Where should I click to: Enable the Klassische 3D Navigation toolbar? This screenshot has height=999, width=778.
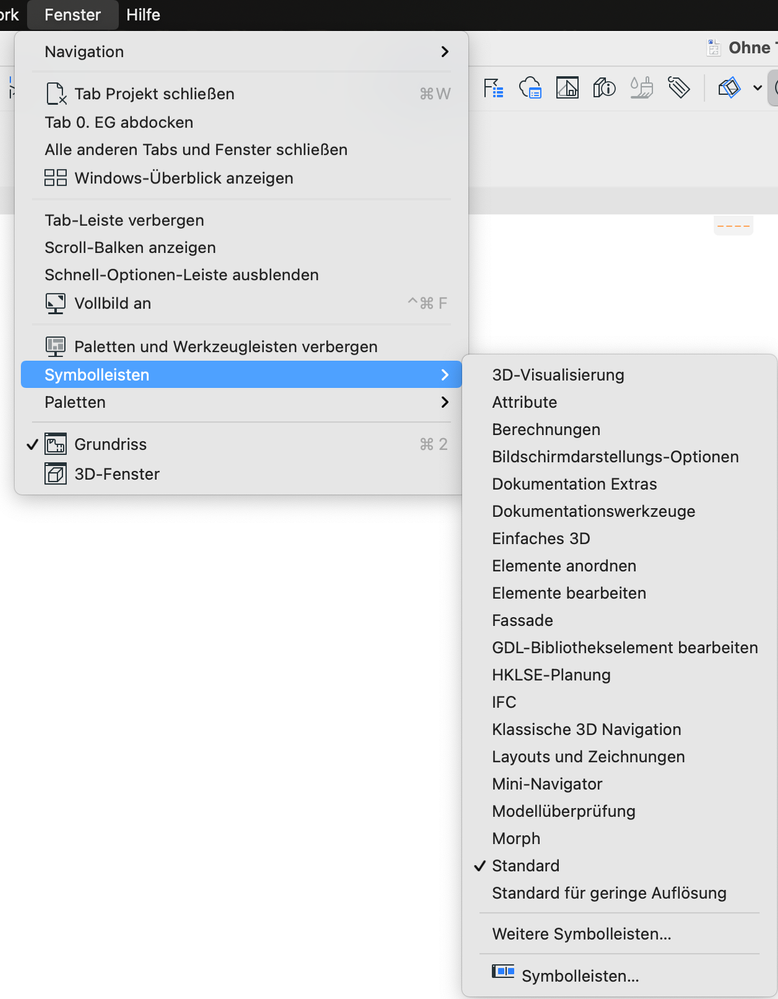click(x=586, y=729)
